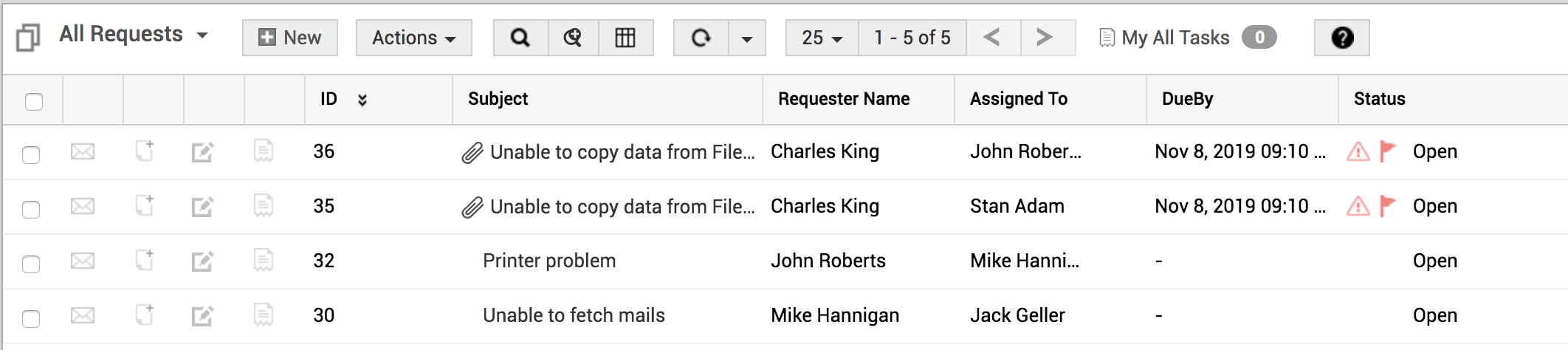The height and width of the screenshot is (350, 1568).
Task: Click the edit icon for request 36
Action: [x=202, y=152]
